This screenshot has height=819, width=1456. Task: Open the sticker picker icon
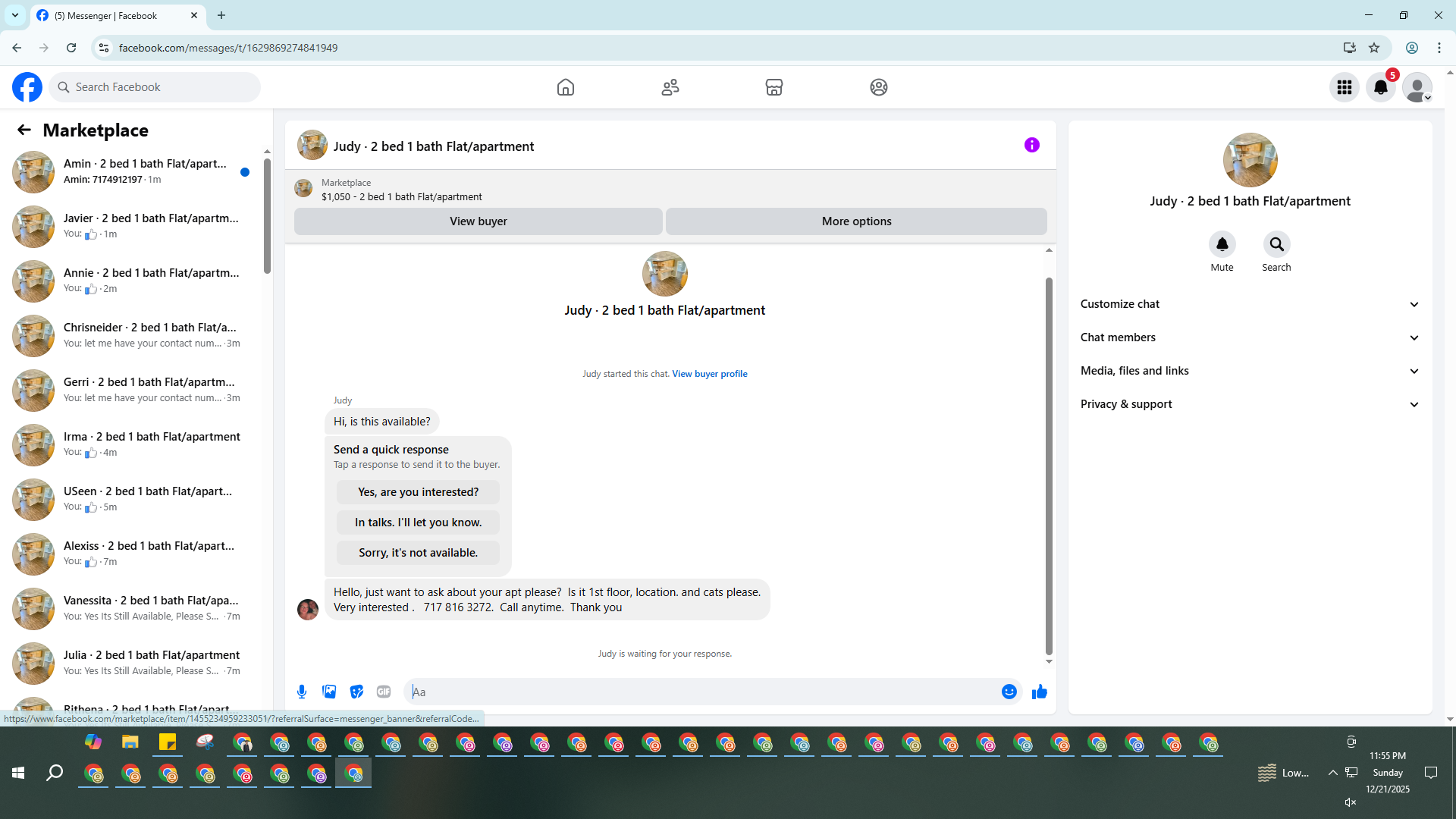click(356, 692)
